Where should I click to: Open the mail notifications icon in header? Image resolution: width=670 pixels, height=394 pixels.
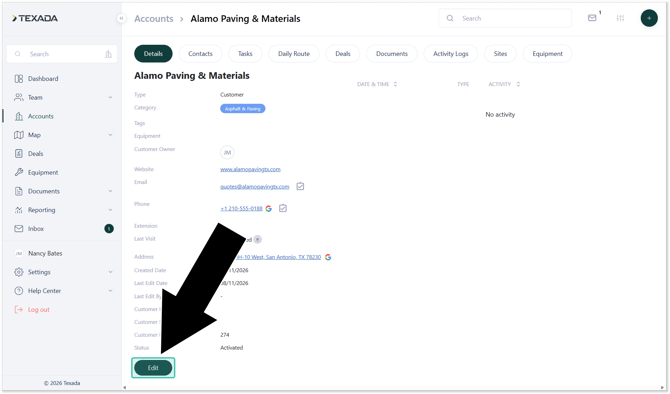(592, 18)
